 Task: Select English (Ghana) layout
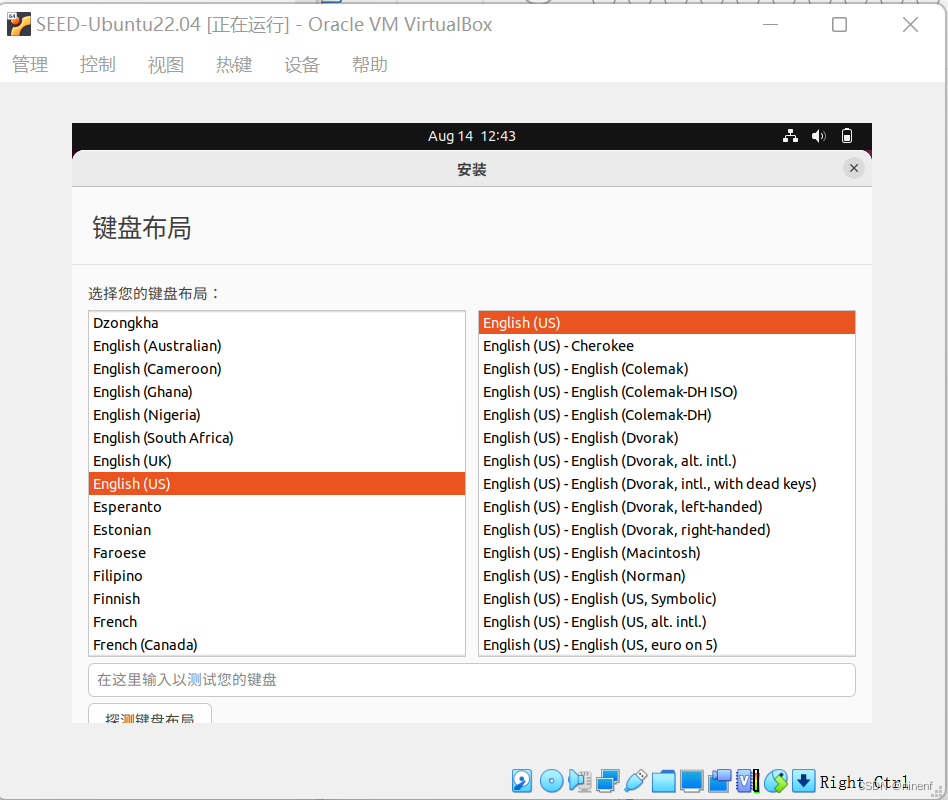[x=277, y=392]
